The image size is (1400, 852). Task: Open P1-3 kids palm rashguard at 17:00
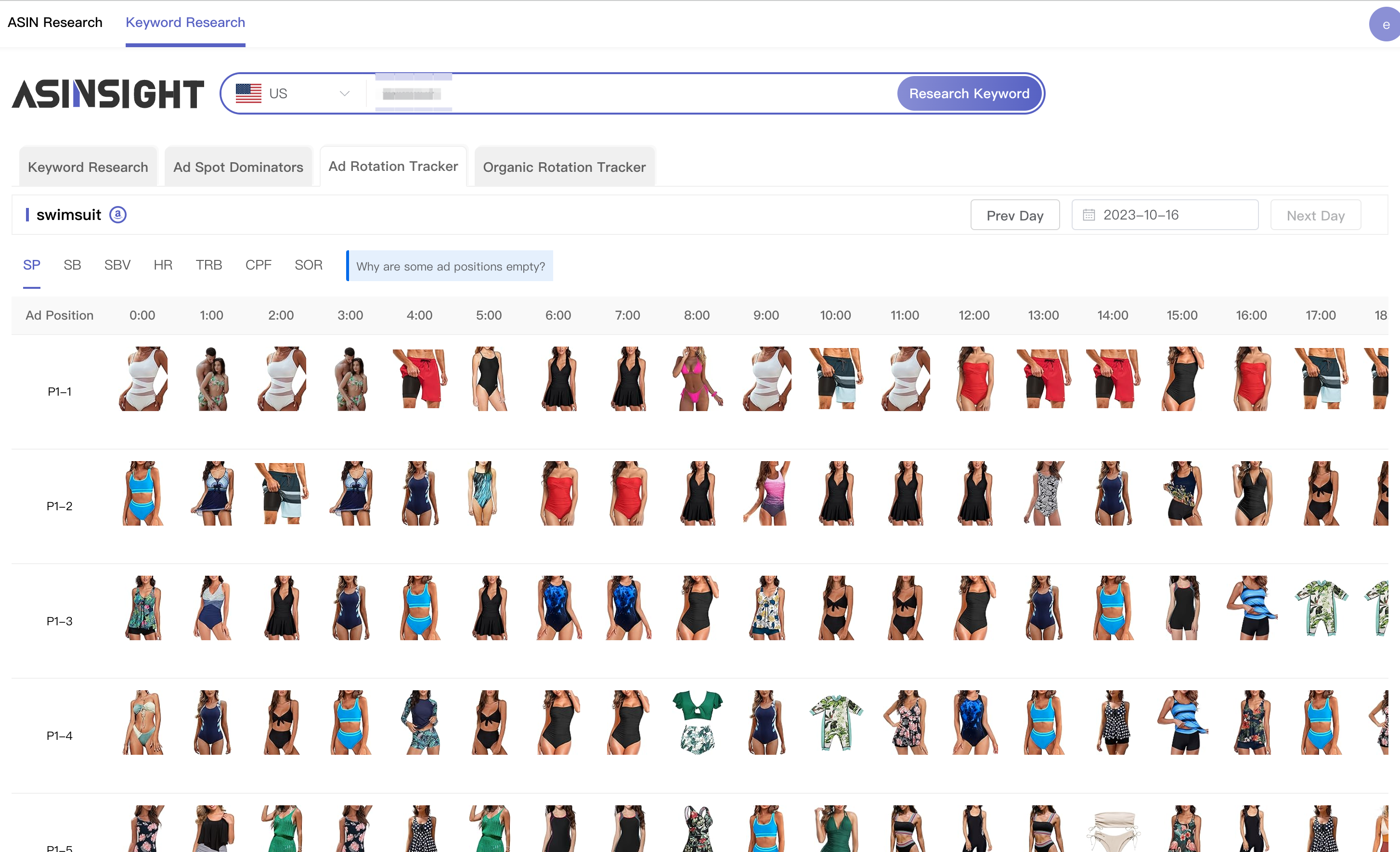(1321, 608)
